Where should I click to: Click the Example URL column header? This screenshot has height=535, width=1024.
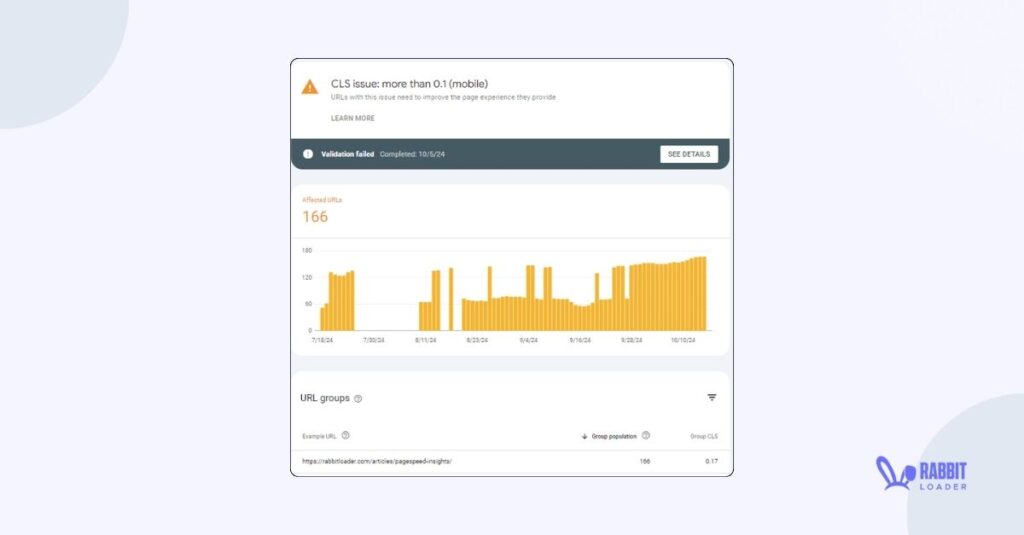click(319, 436)
